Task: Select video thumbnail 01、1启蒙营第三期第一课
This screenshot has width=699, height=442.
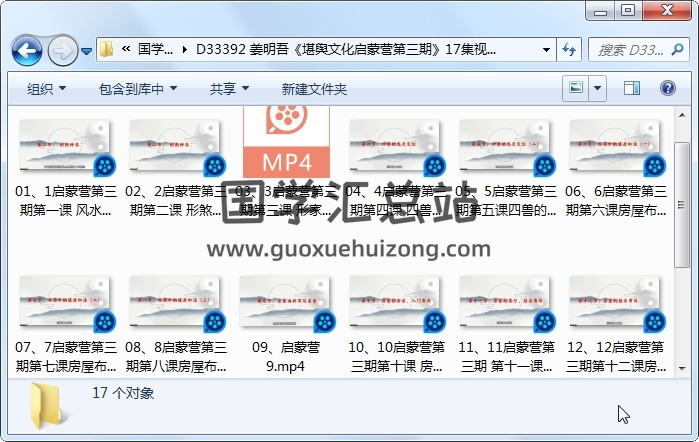Action: click(65, 146)
